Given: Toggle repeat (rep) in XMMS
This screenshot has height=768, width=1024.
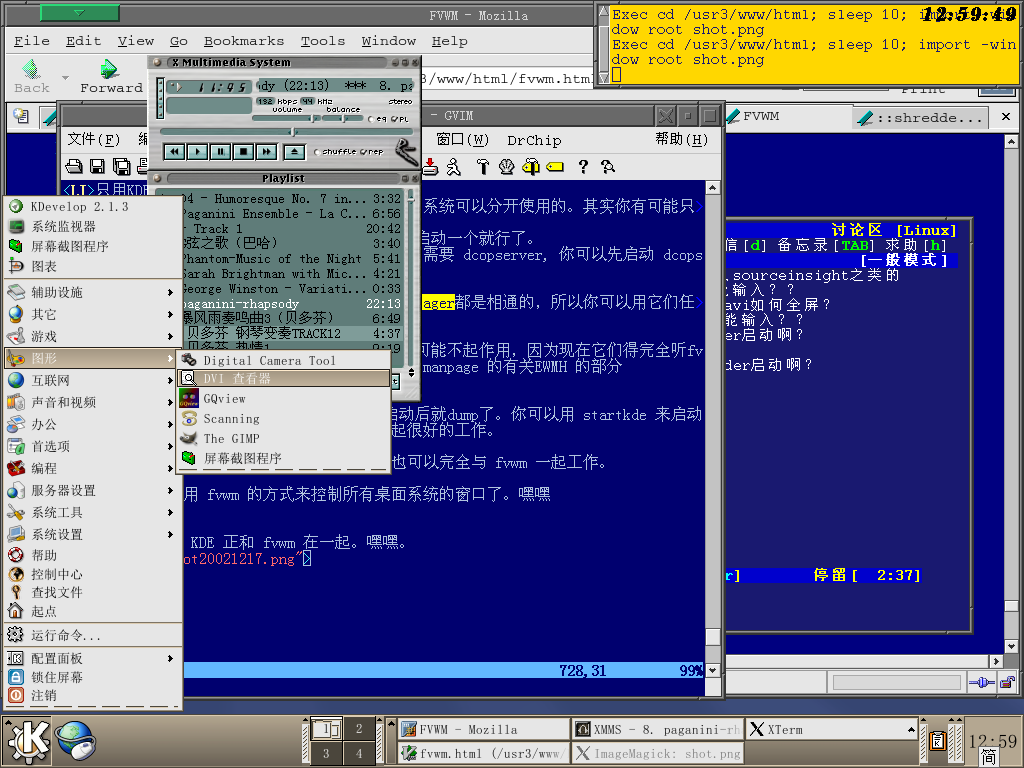Looking at the screenshot, I should click(372, 152).
